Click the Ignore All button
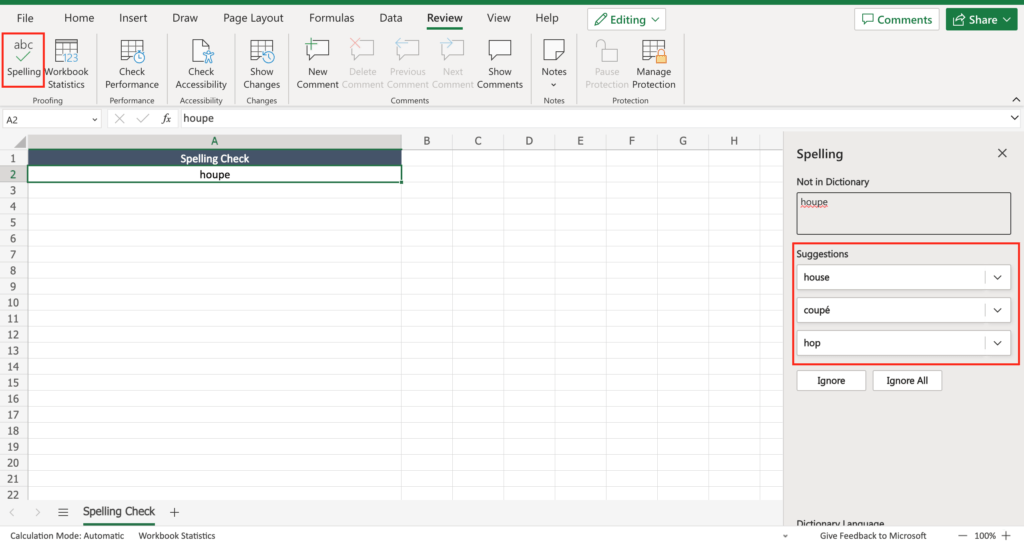Screen dimensions: 1024x544 (907, 381)
